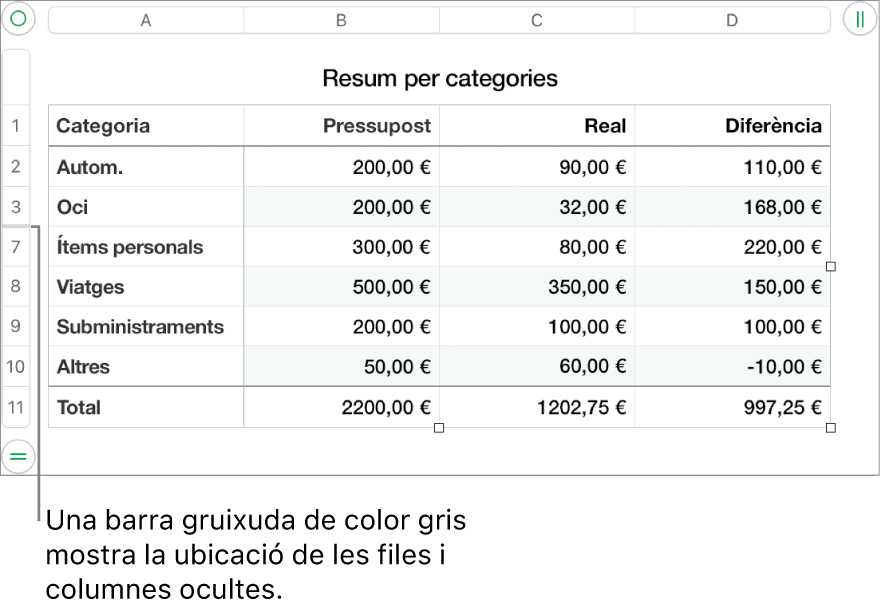Screen dimensions: 880x609
Task: Click the Total Pressupost cell 2200,00 €
Action: click(341, 407)
